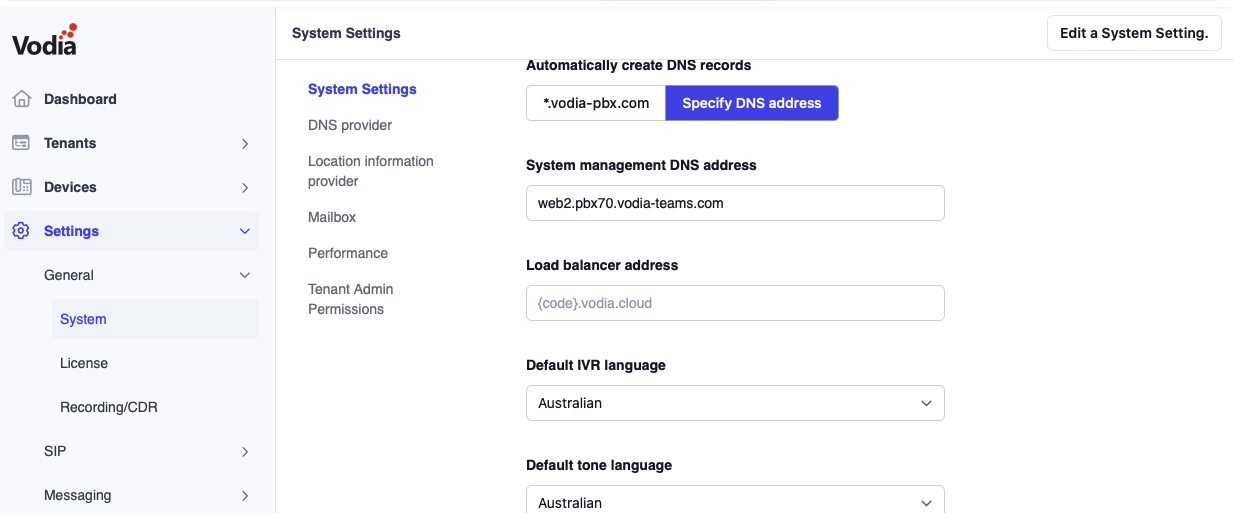The height and width of the screenshot is (513, 1233).
Task: Click the System management DNS address field
Action: tap(735, 203)
